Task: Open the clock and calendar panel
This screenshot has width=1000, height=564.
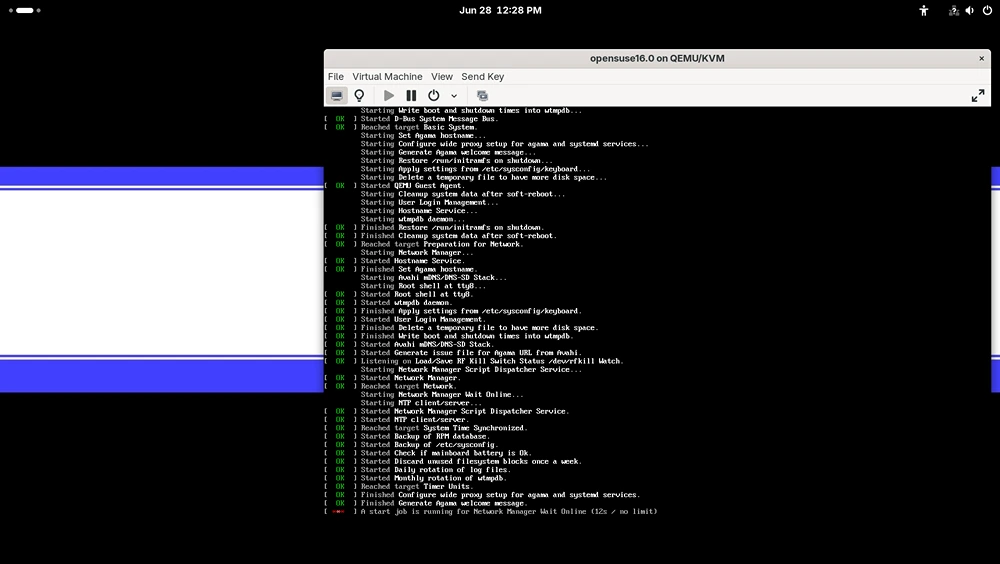Action: point(501,10)
